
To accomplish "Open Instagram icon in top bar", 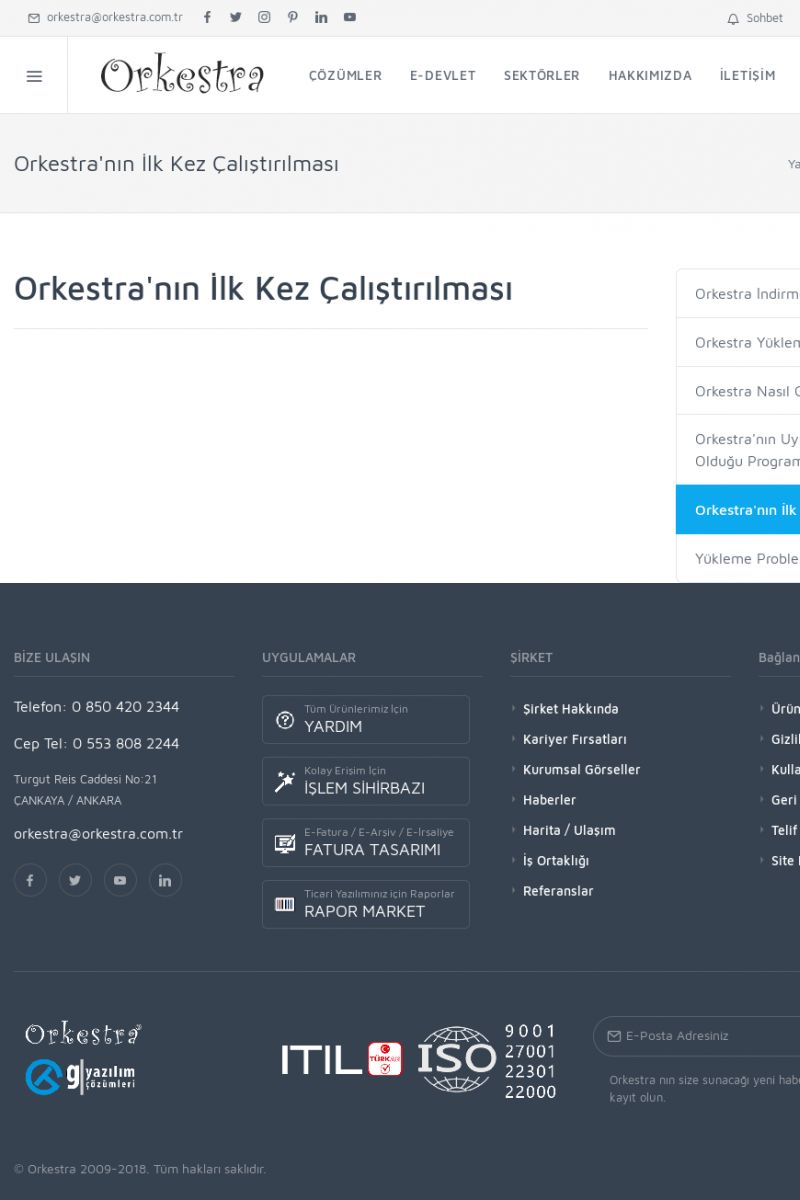I will point(264,17).
